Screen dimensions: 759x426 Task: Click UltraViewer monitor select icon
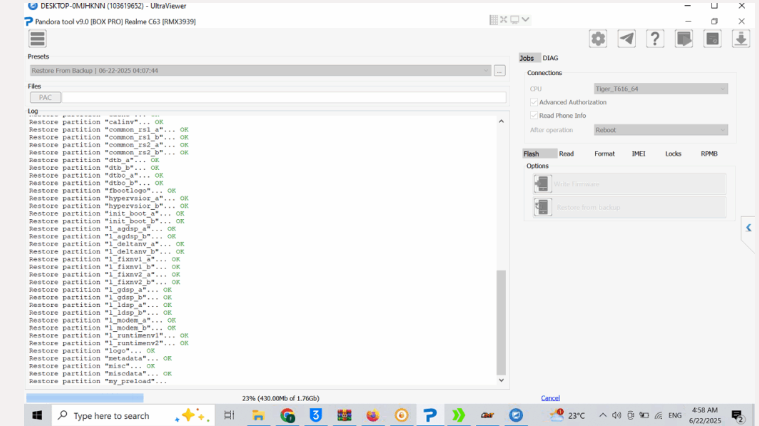[x=515, y=20]
